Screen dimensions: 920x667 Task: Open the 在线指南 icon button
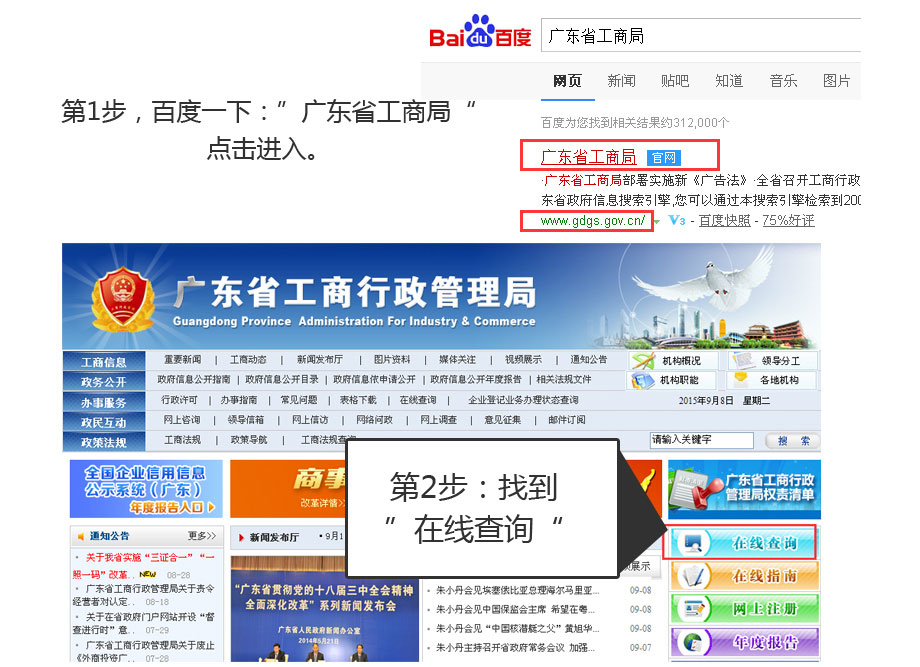tap(741, 576)
